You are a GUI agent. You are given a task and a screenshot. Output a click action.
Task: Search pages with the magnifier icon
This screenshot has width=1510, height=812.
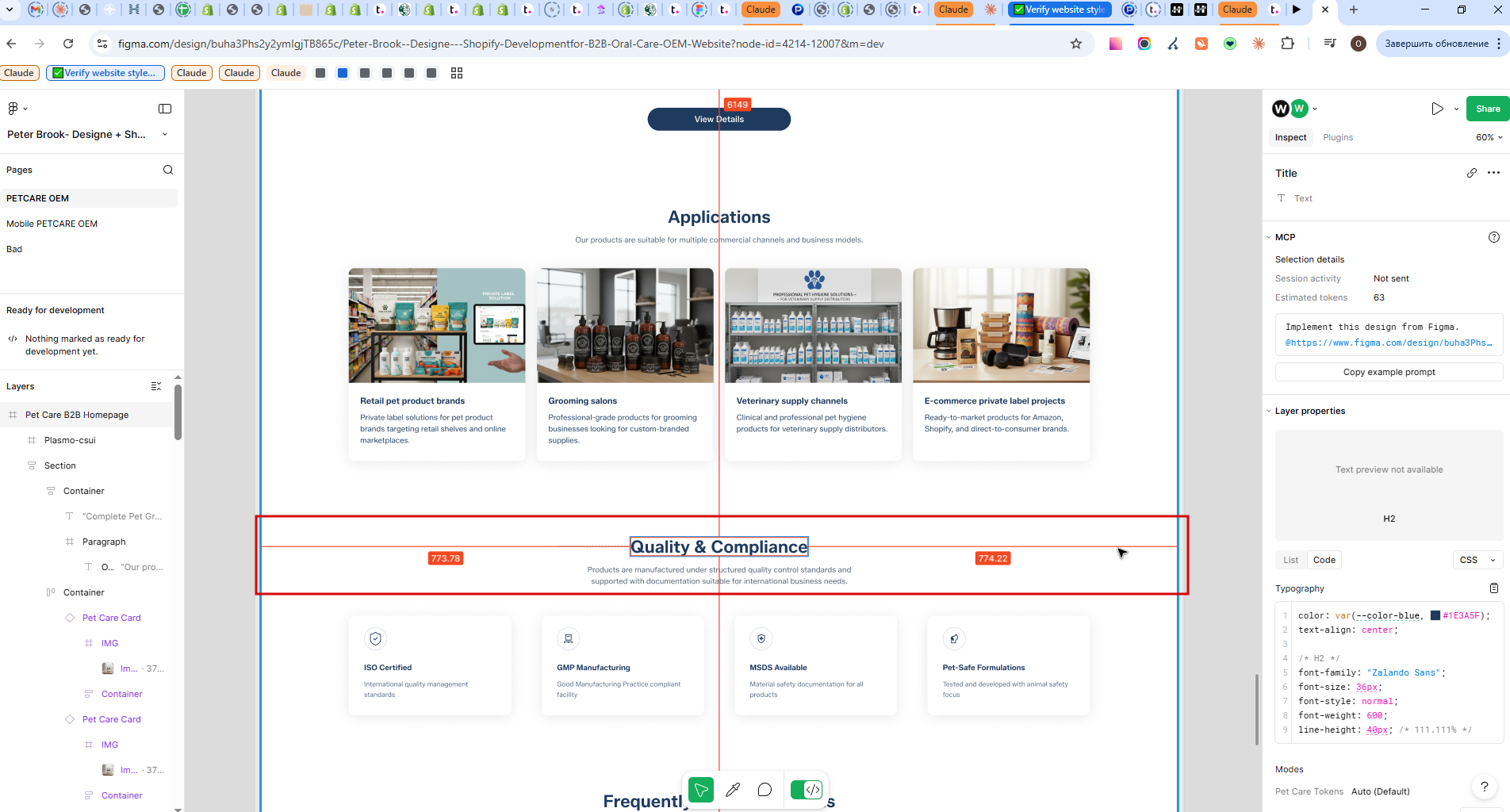point(168,170)
